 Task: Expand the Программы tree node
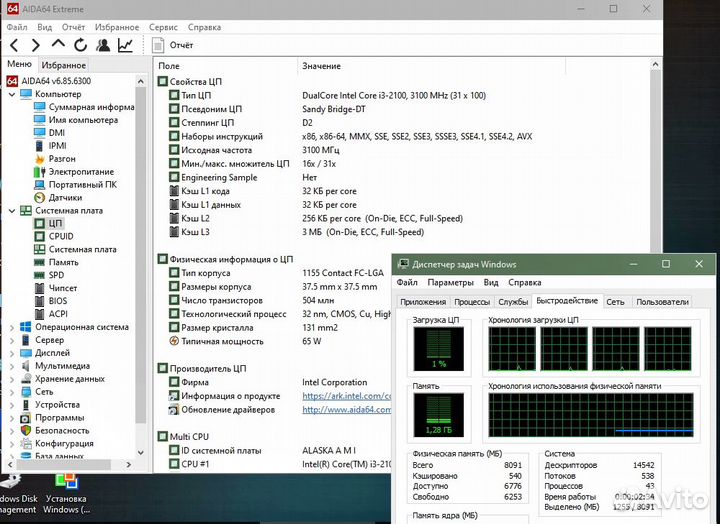12,418
